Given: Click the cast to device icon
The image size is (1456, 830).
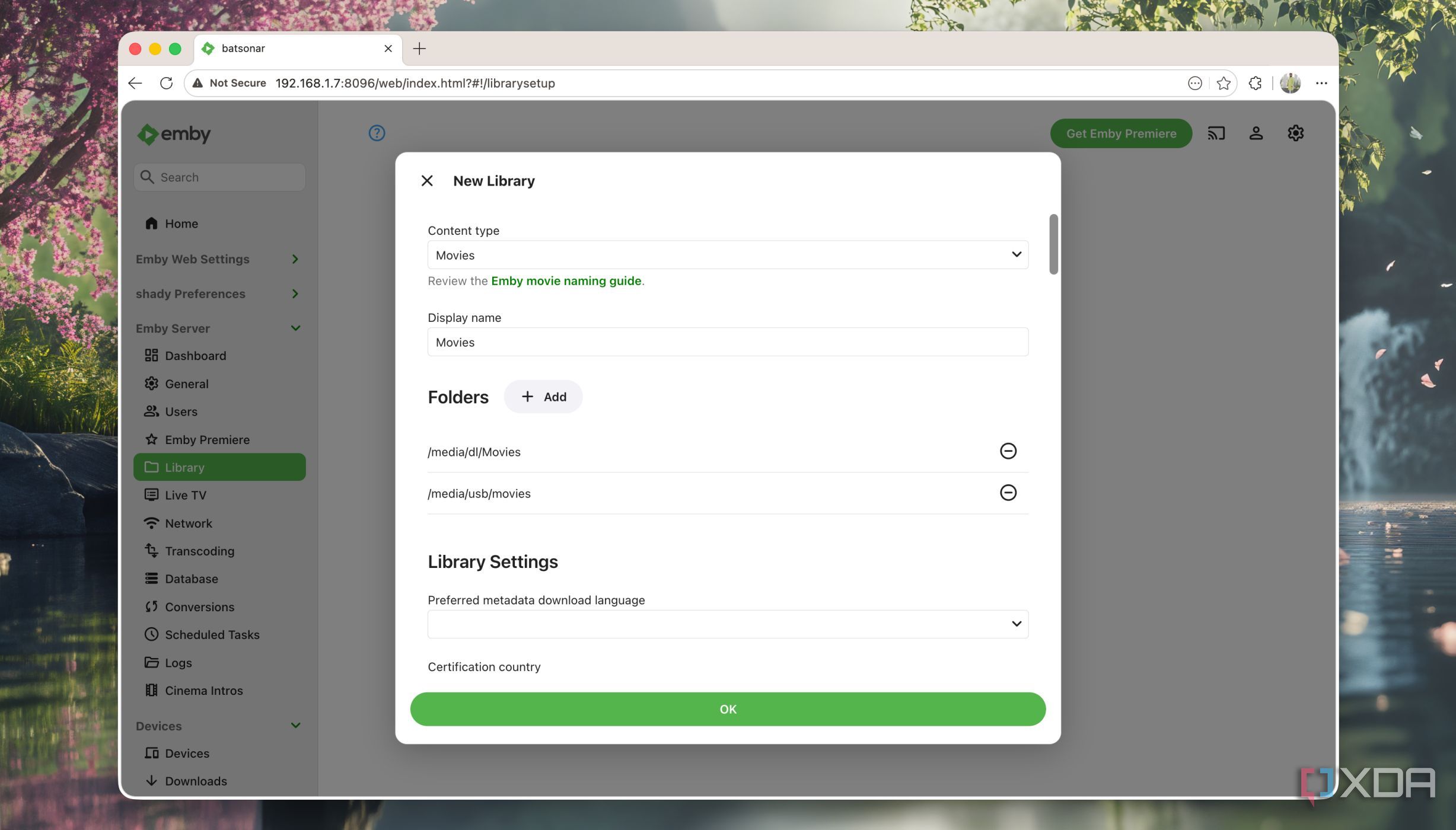Looking at the screenshot, I should point(1216,133).
